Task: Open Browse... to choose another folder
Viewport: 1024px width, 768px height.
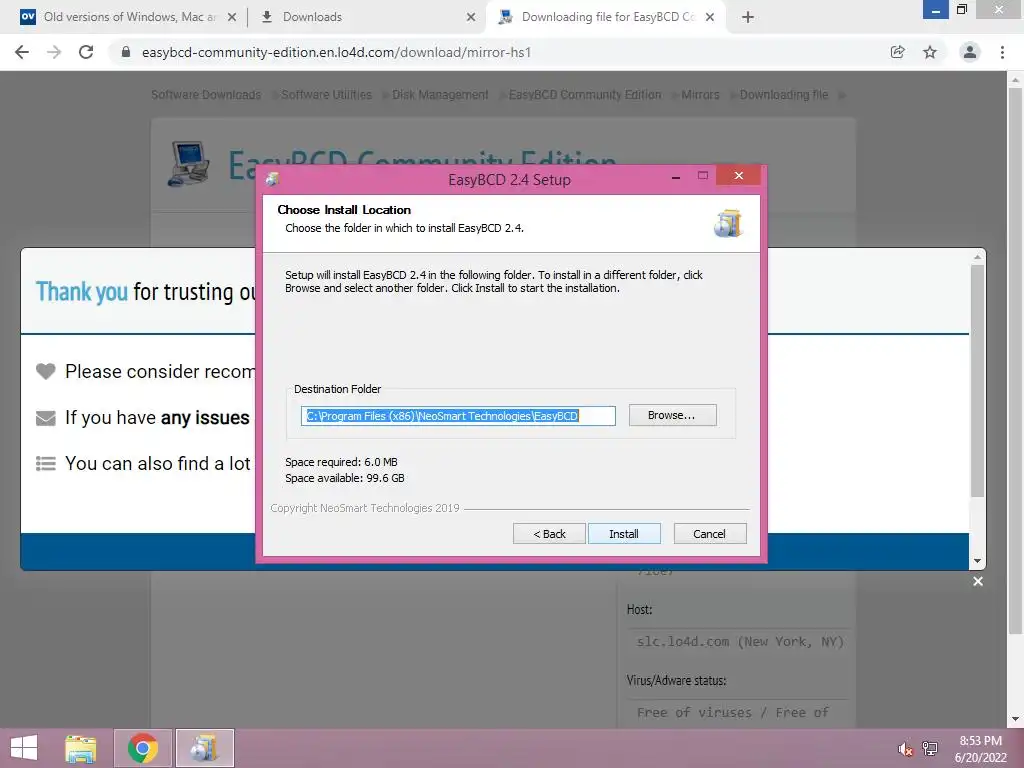Action: [x=672, y=415]
